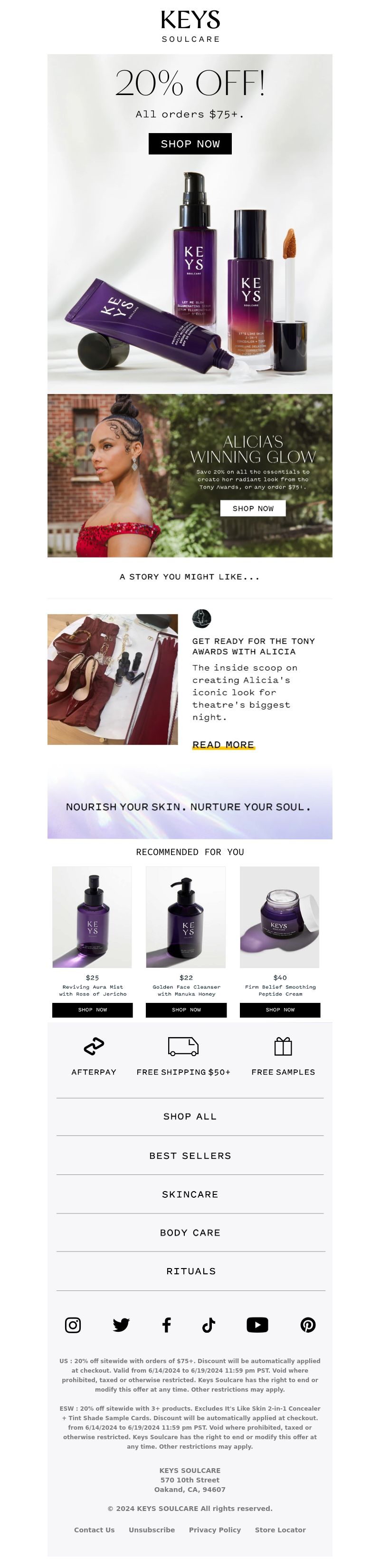
Task: Click the free shipping truck icon
Action: coord(183,1046)
